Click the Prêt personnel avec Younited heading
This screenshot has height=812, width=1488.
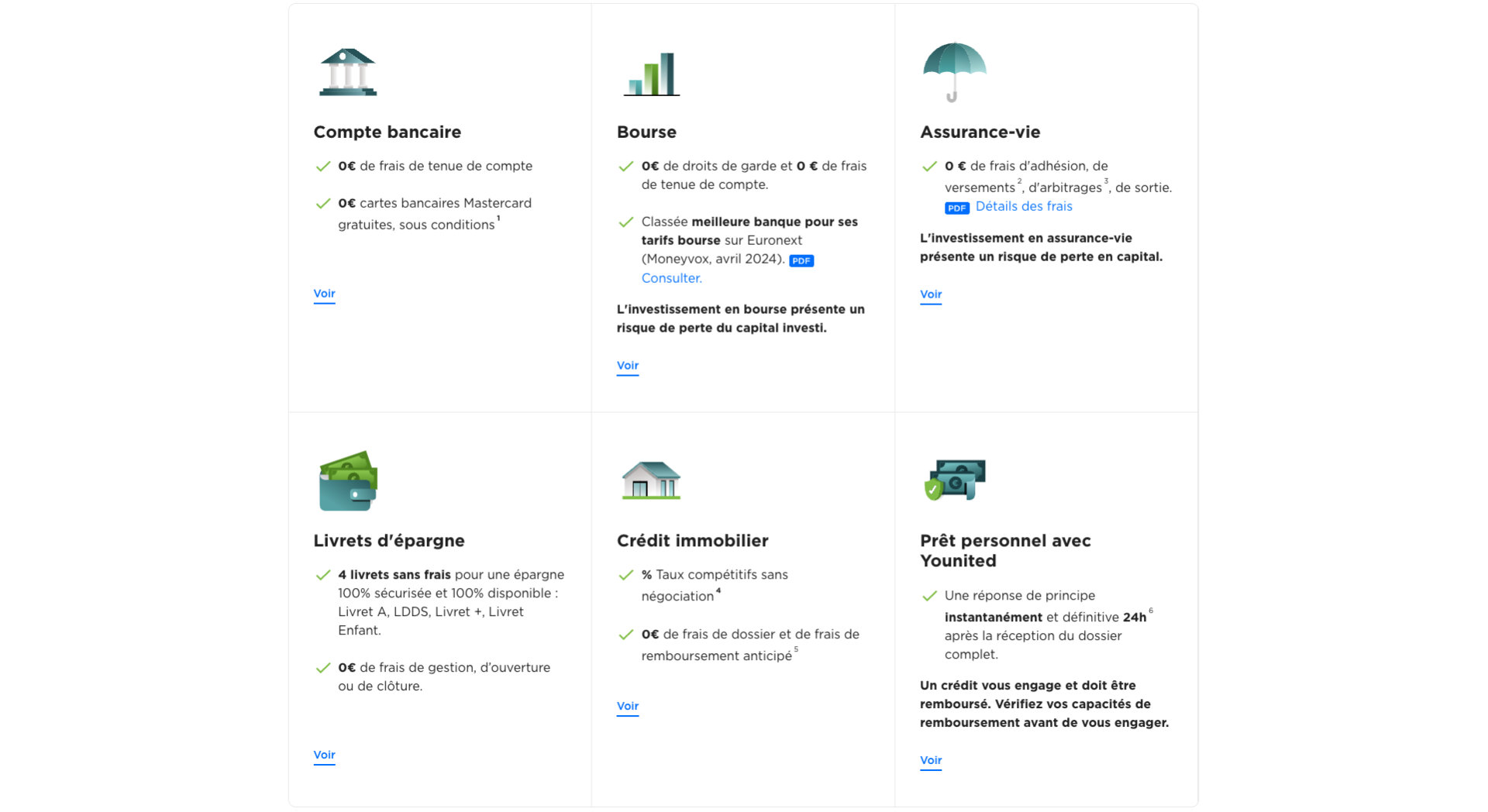point(1005,551)
